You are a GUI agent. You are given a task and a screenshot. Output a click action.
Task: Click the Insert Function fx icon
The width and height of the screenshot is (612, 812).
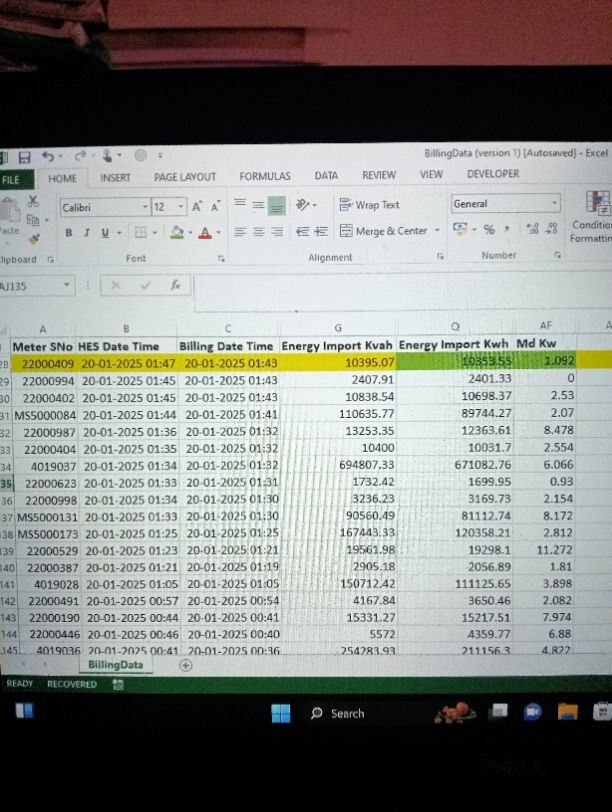tap(176, 285)
